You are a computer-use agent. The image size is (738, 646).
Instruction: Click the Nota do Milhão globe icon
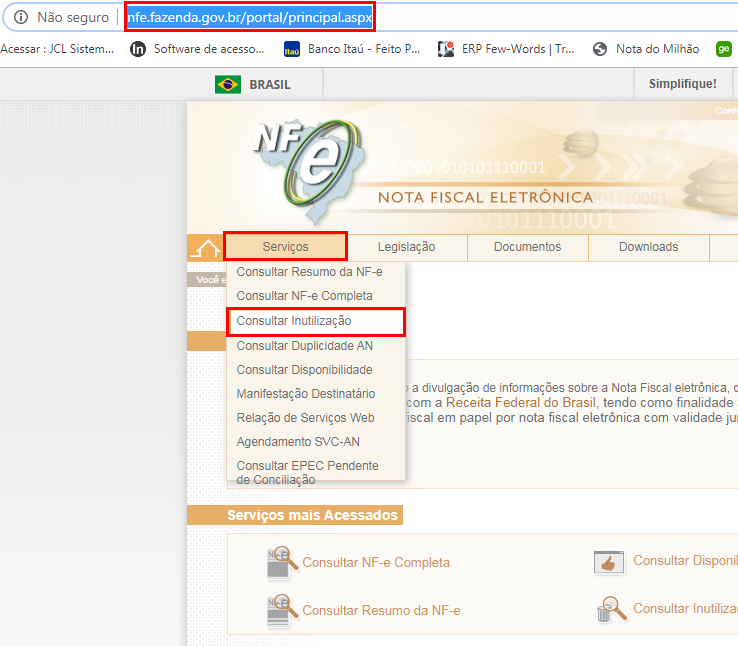coord(600,49)
